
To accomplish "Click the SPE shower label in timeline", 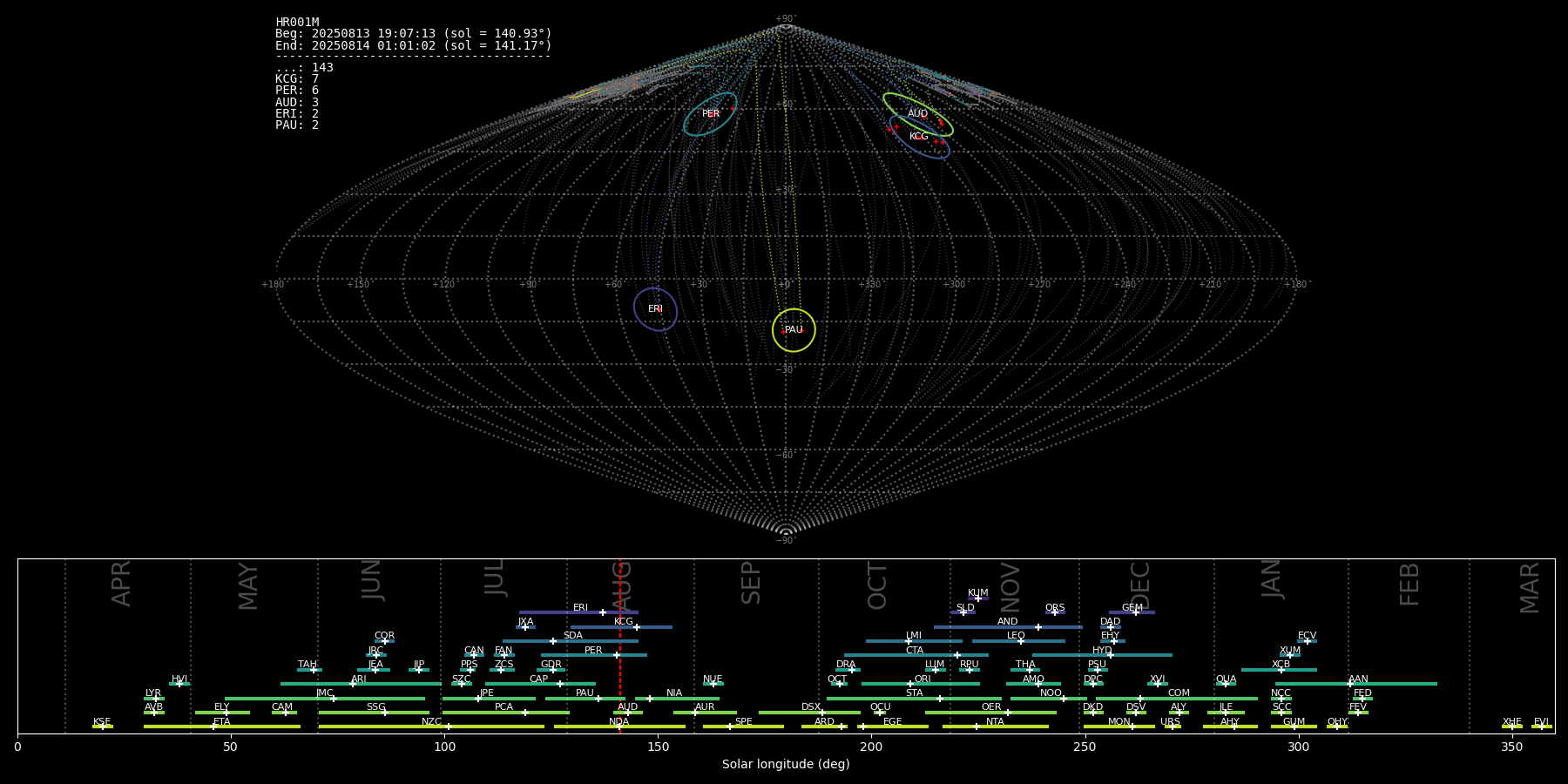I will pos(743,722).
